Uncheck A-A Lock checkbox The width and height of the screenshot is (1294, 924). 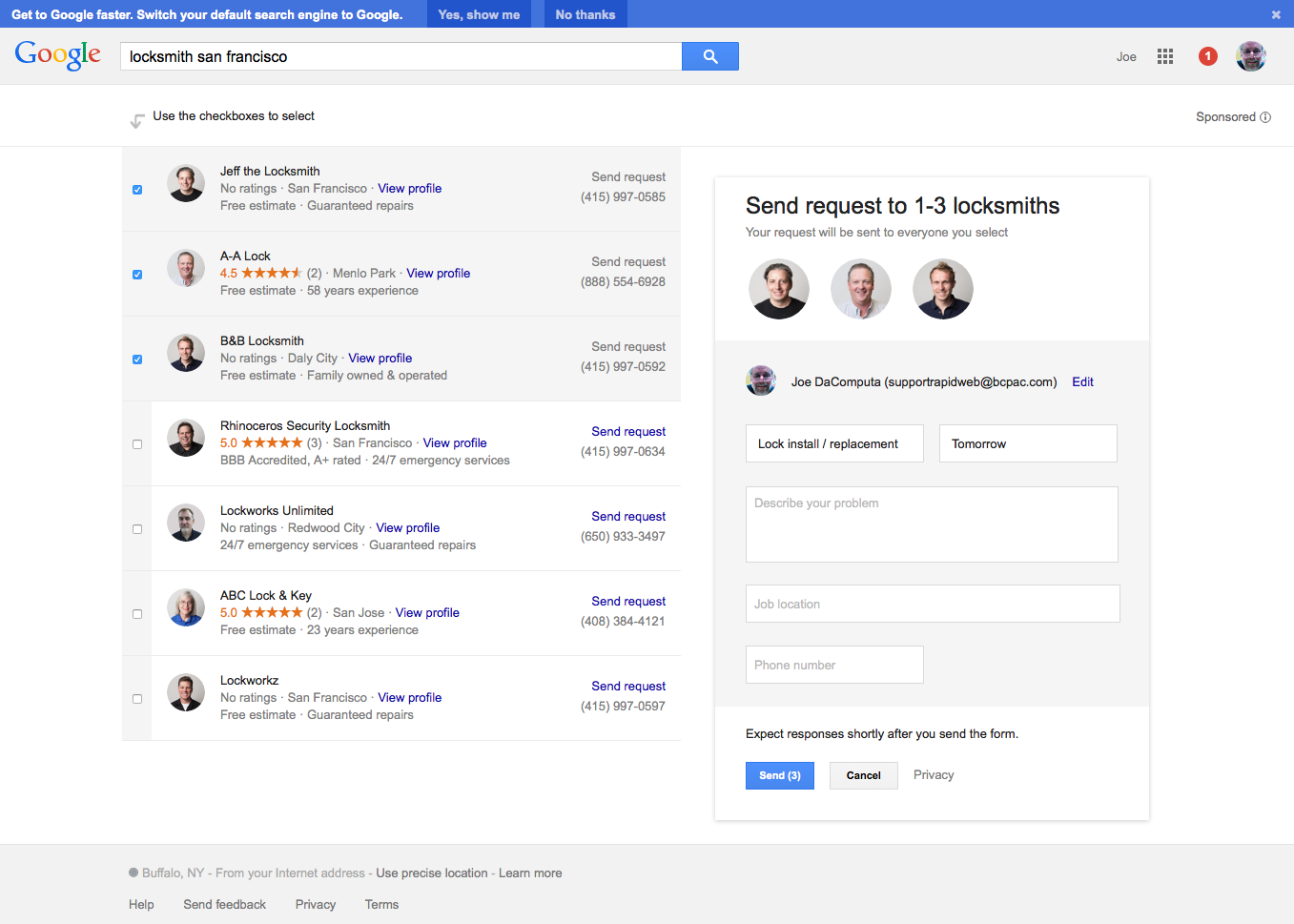click(137, 275)
